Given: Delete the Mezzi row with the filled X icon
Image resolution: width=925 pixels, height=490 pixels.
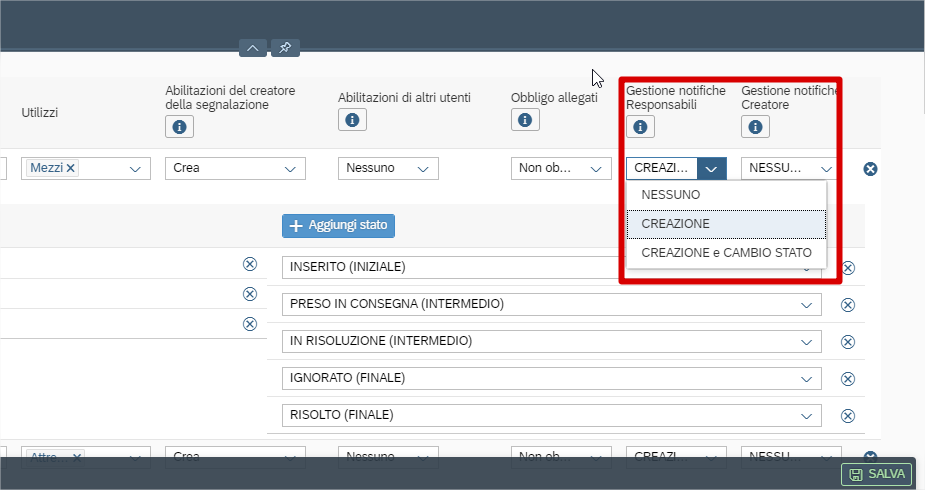Looking at the screenshot, I should 870,169.
